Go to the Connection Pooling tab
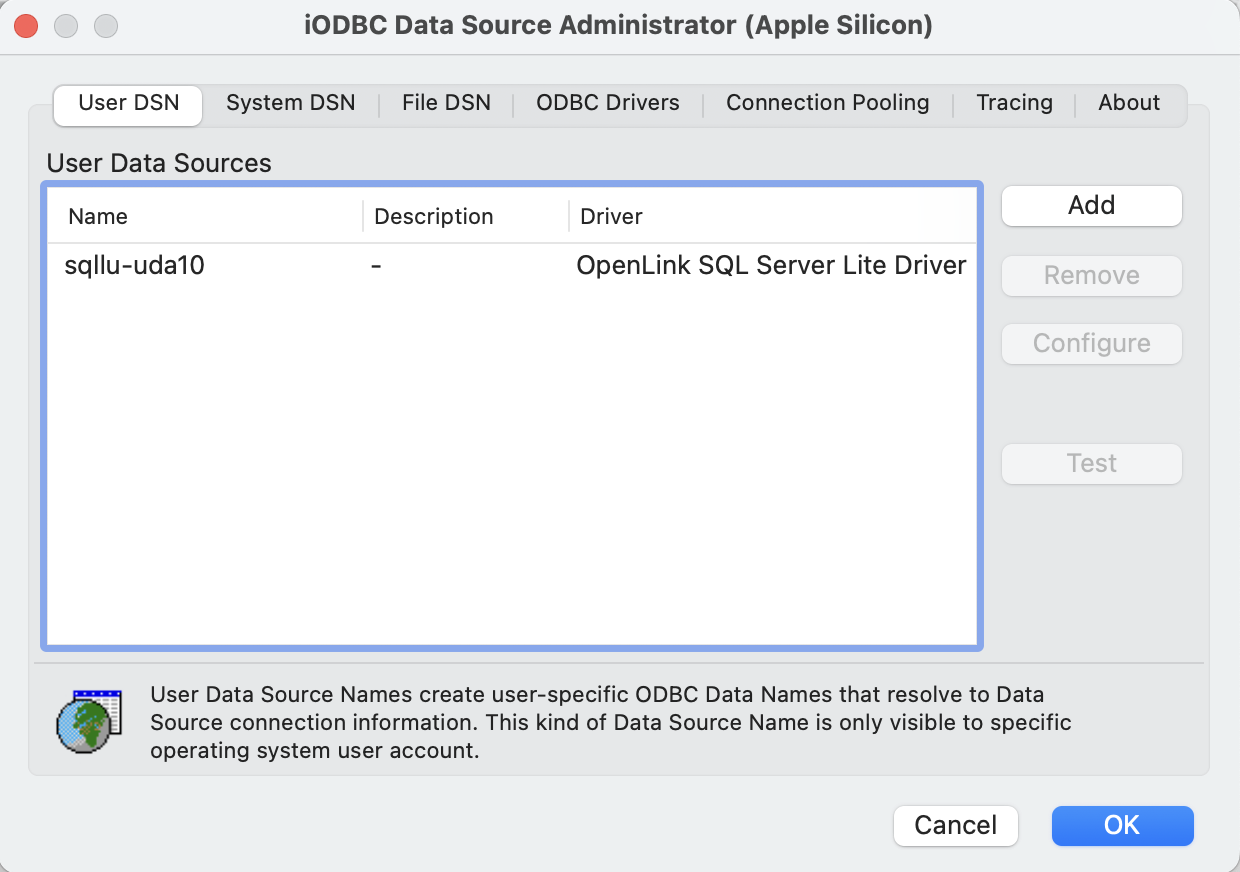1240x872 pixels. (827, 103)
